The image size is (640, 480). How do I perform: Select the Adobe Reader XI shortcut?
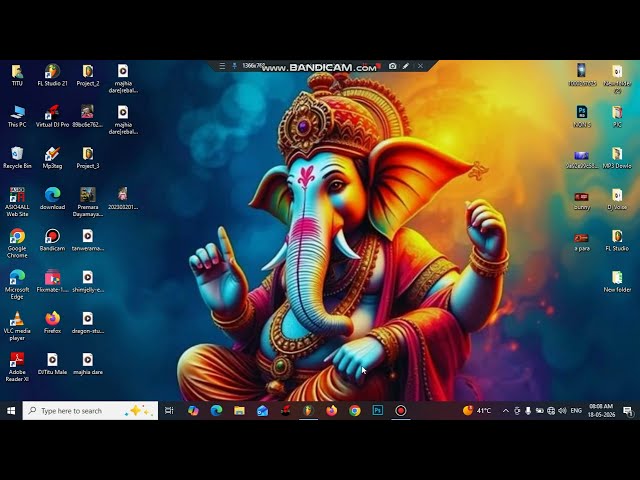click(17, 367)
